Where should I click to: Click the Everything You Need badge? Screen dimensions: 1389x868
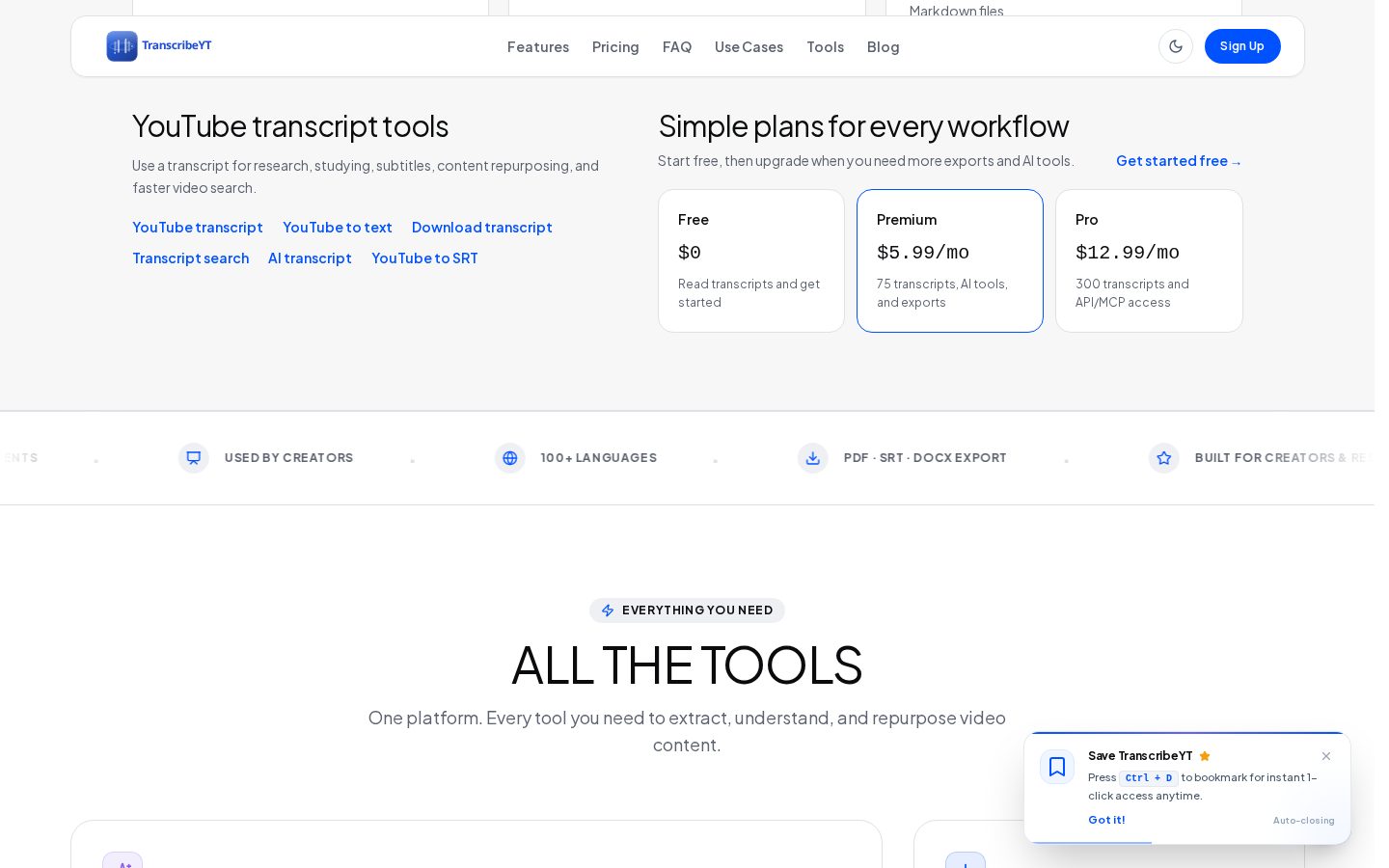click(687, 610)
